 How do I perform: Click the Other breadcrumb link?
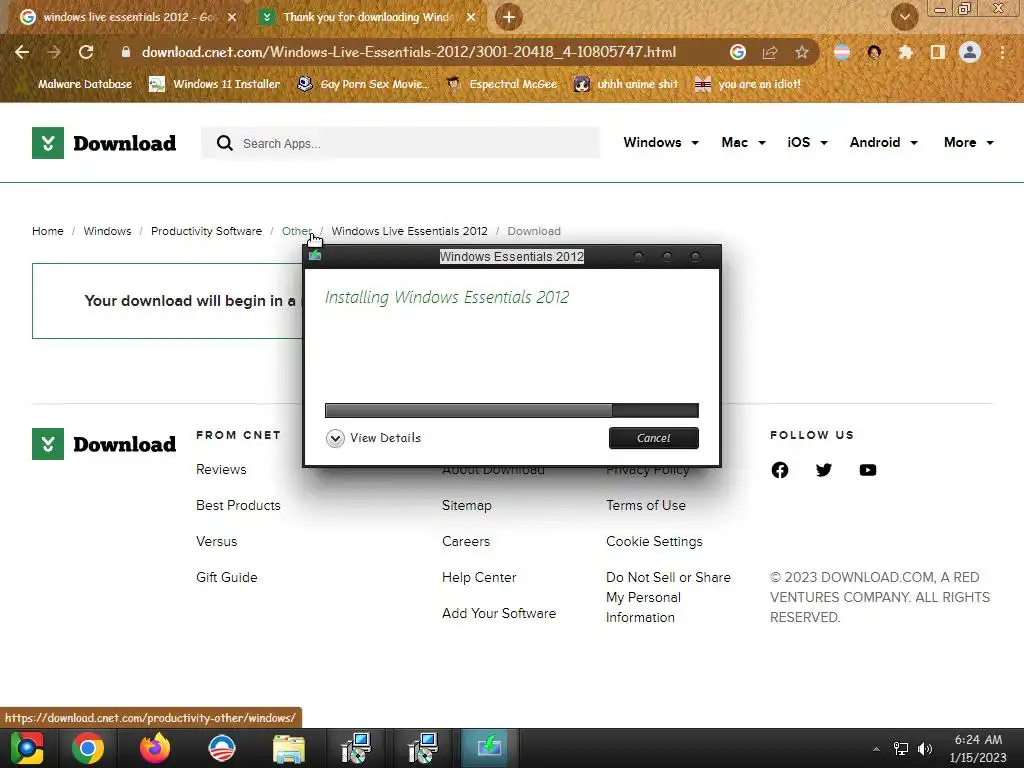[296, 231]
